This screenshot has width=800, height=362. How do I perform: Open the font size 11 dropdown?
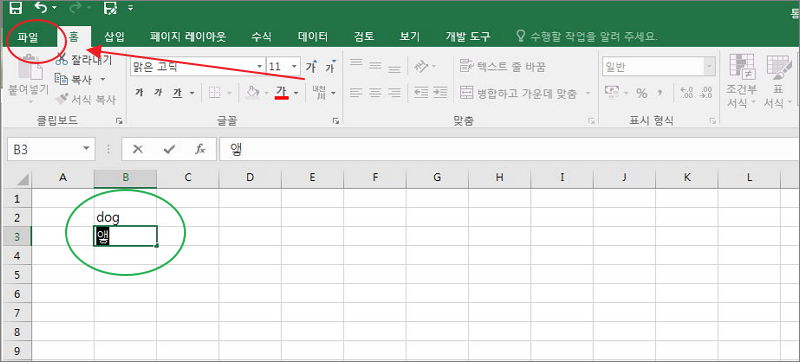294,67
